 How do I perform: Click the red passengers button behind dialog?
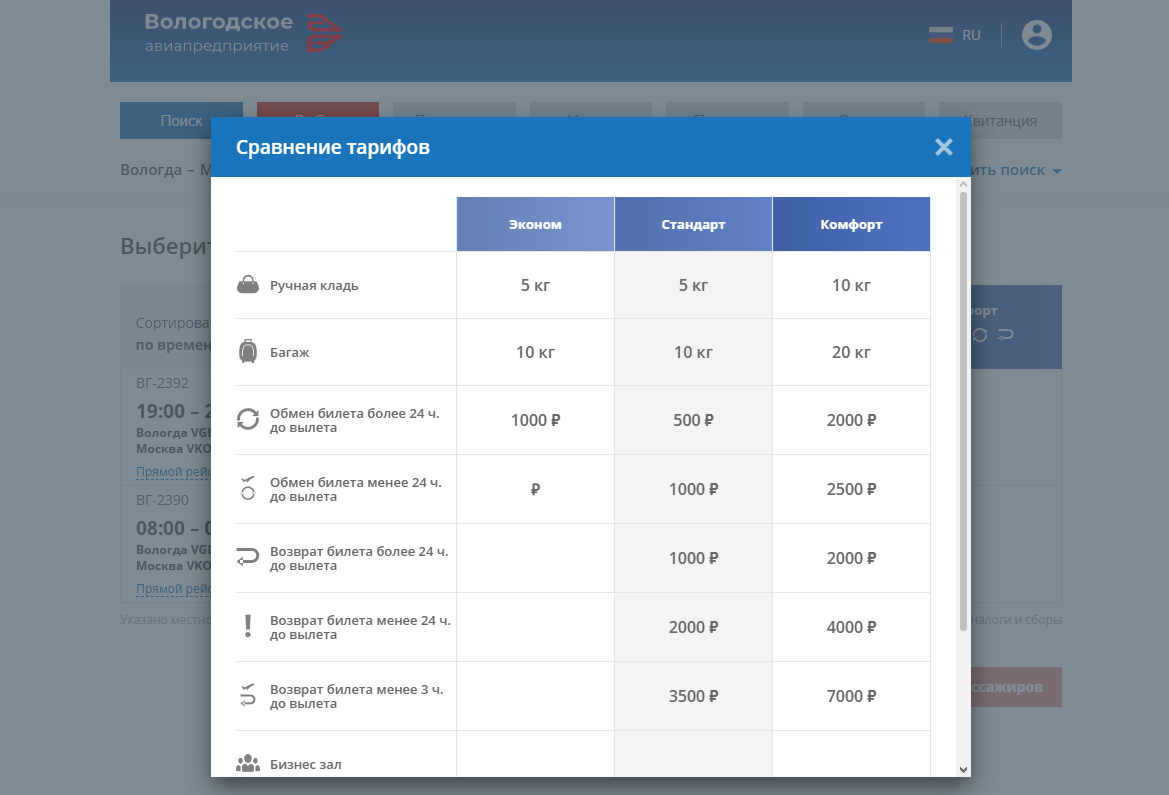click(x=1016, y=687)
